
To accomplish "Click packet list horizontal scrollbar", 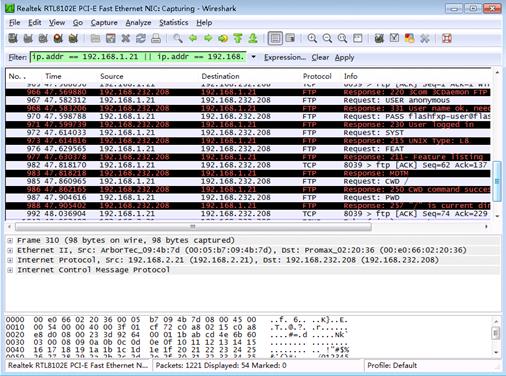I will click(193, 227).
